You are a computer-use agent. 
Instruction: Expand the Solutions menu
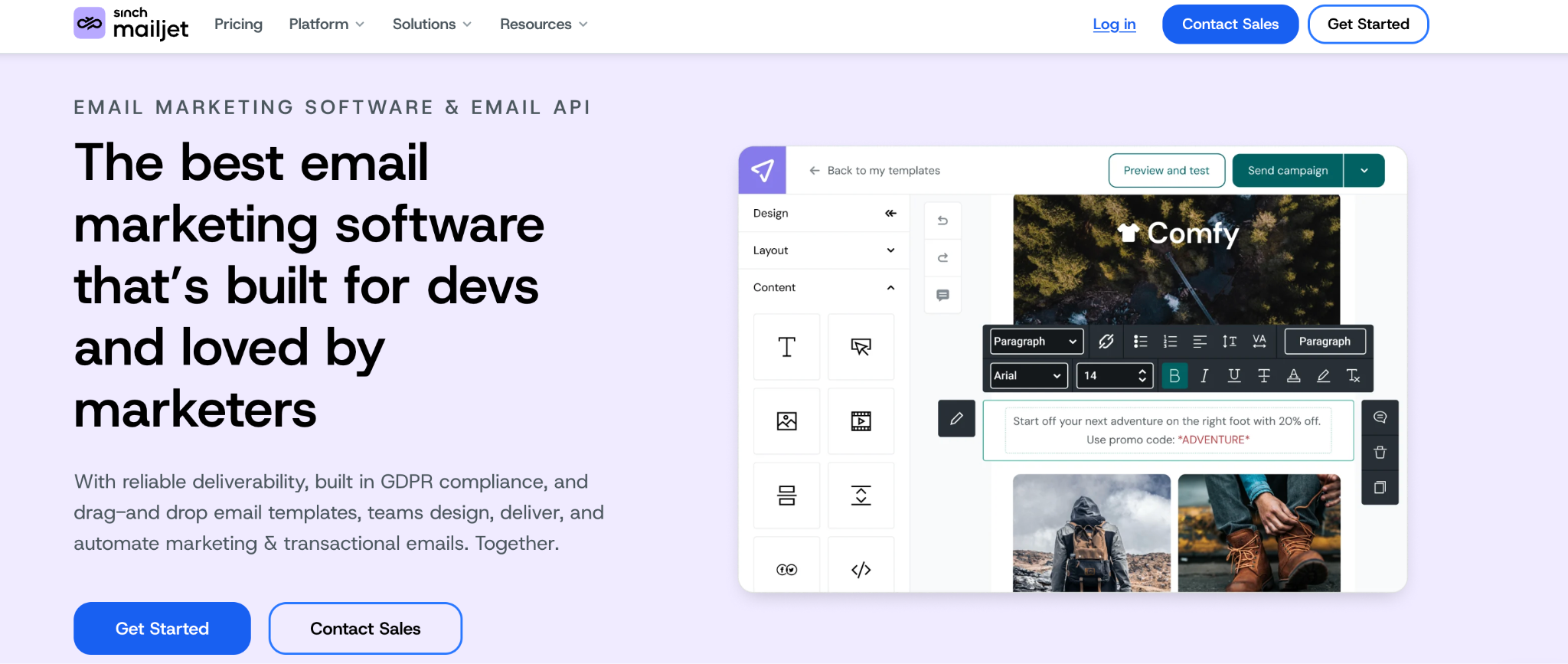[x=432, y=25]
